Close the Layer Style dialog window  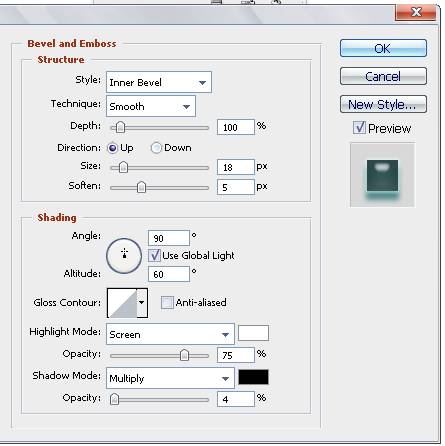tap(416, 12)
